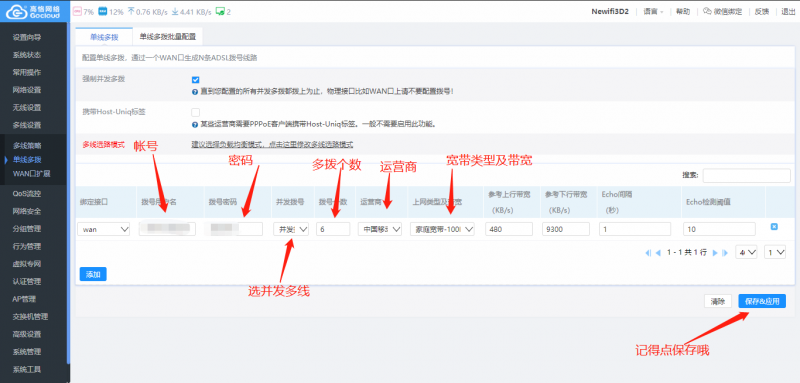
Task: Click 微信绑定 in the header
Action: tap(728, 11)
